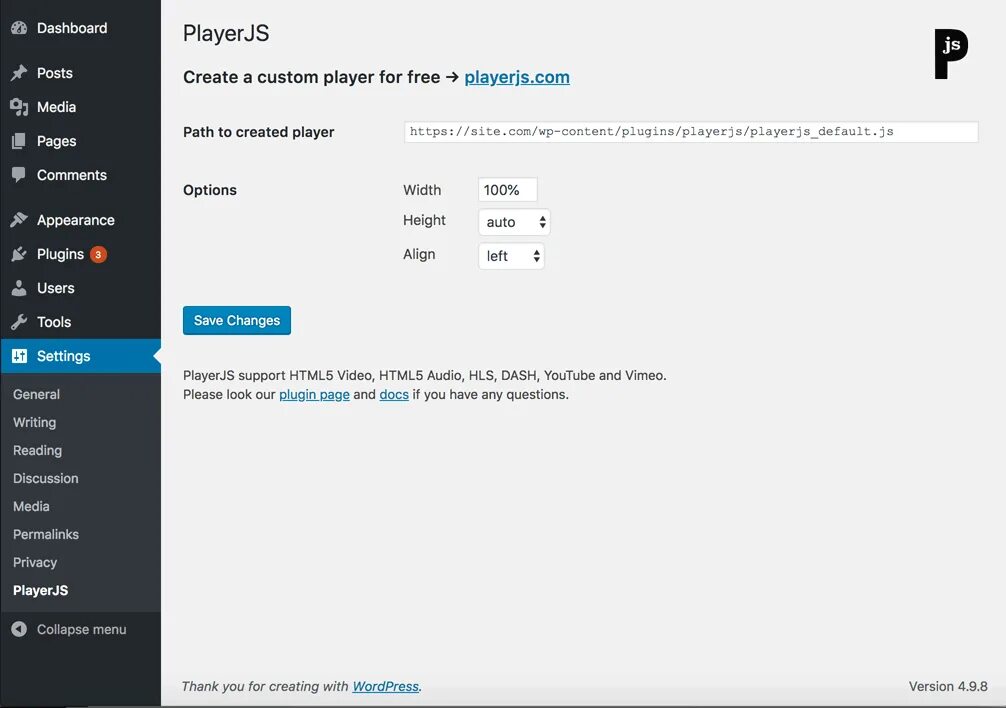Click the Save Changes button
1006x708 pixels.
click(x=237, y=321)
